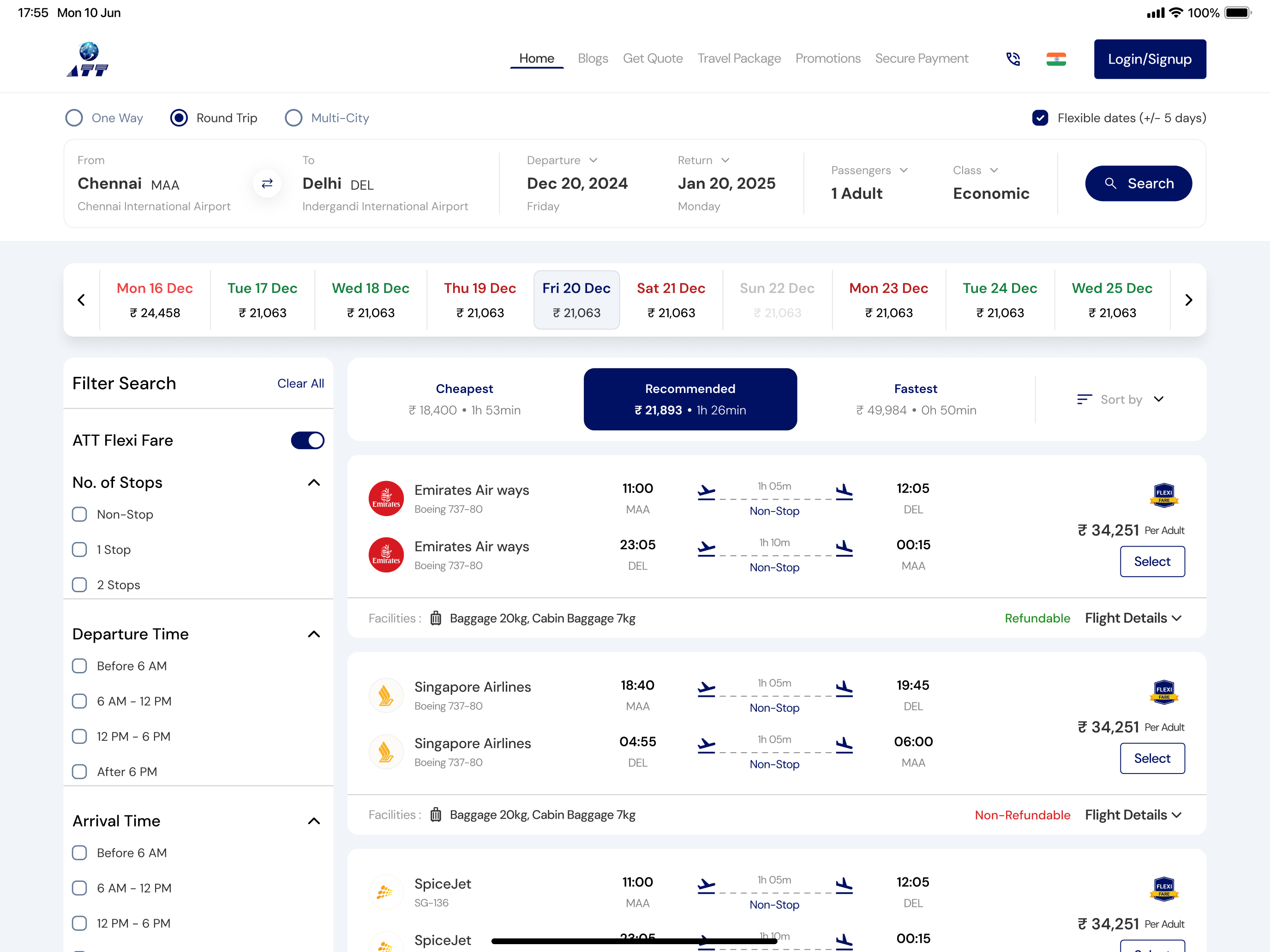Select One Way trip type
Viewport: 1270px width, 952px height.
tap(104, 118)
